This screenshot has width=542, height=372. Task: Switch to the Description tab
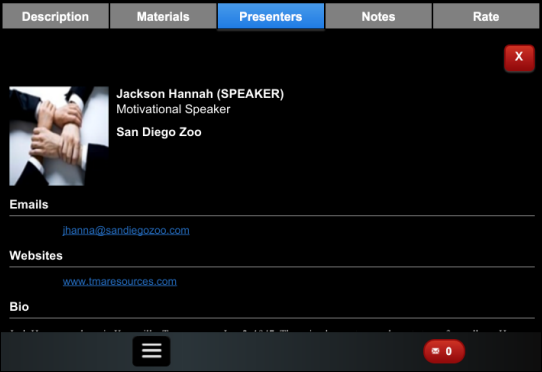55,16
